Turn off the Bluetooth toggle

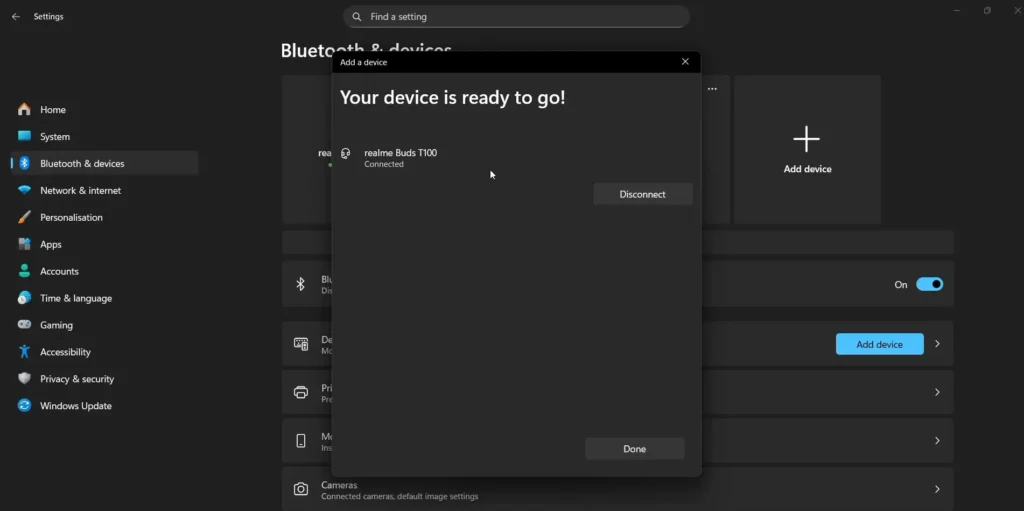click(929, 284)
